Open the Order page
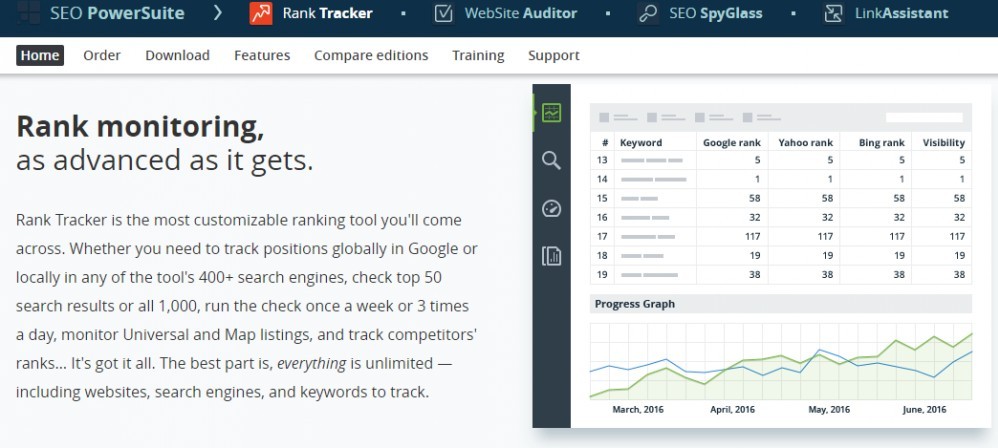Viewport: 998px width, 448px height. pos(102,55)
